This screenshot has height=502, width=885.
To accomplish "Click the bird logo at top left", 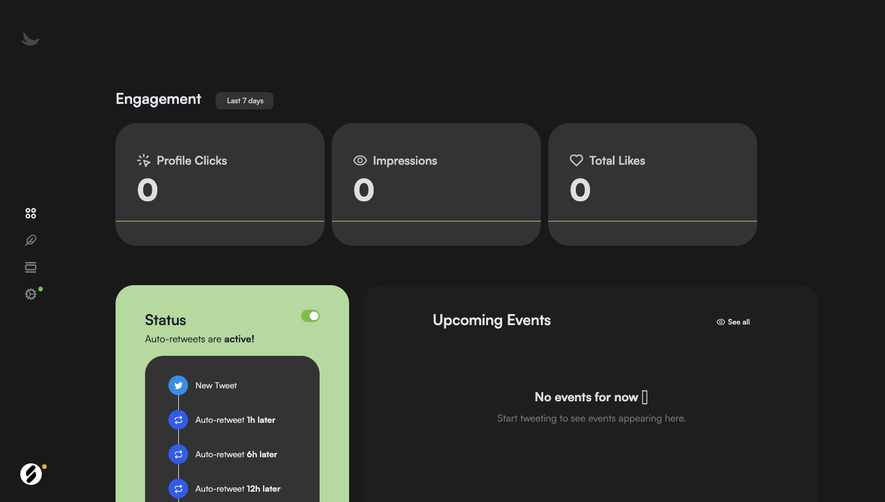I will pyautogui.click(x=30, y=39).
